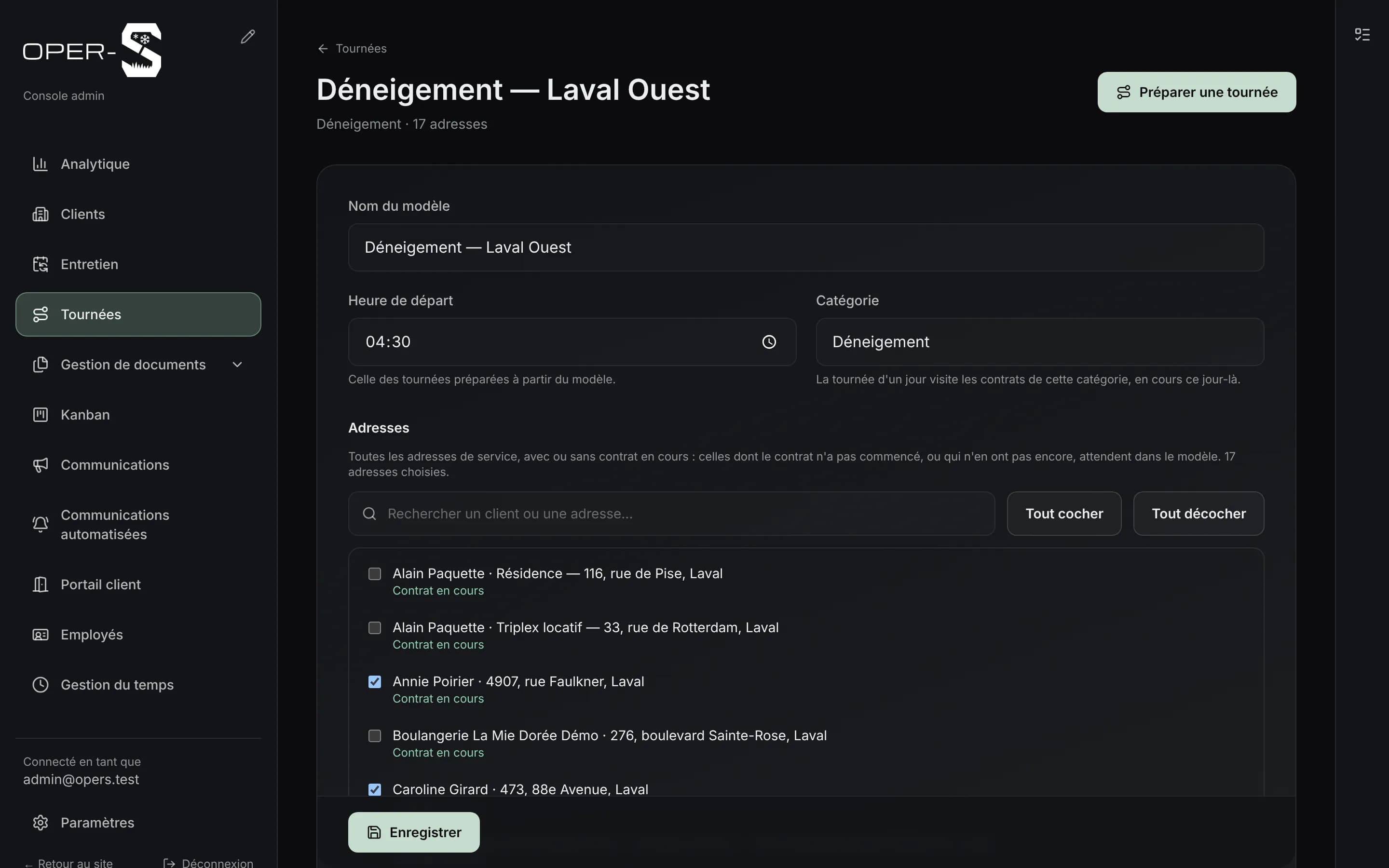Image resolution: width=1389 pixels, height=868 pixels.
Task: Click the OPER-S logo
Action: coord(93,51)
